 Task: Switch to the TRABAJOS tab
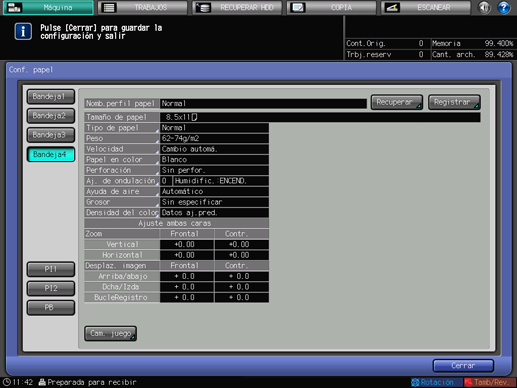[143, 7]
